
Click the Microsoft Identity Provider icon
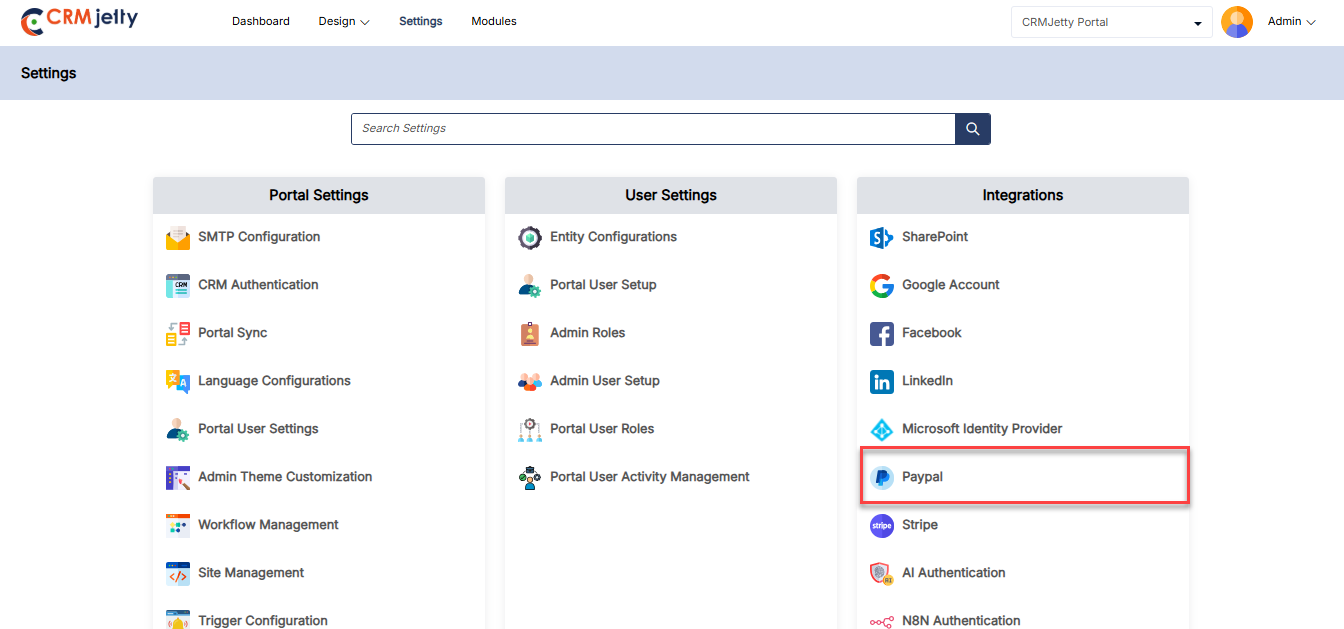point(881,429)
